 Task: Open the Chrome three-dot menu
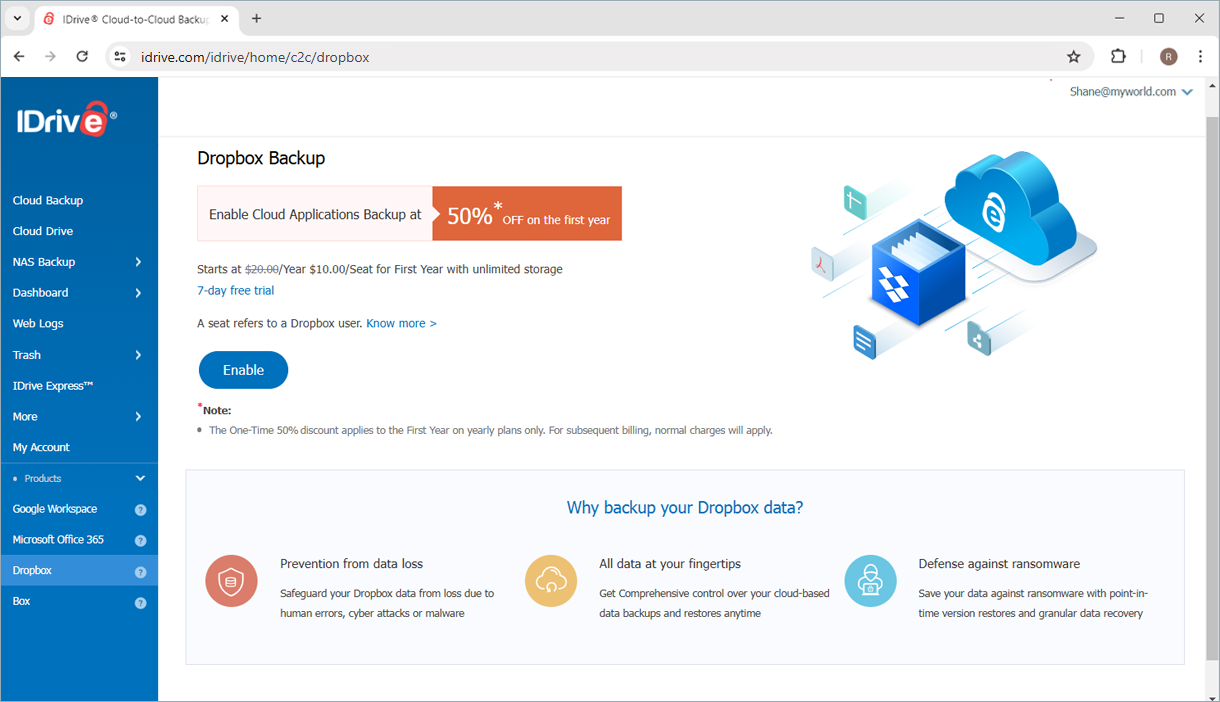coord(1200,57)
